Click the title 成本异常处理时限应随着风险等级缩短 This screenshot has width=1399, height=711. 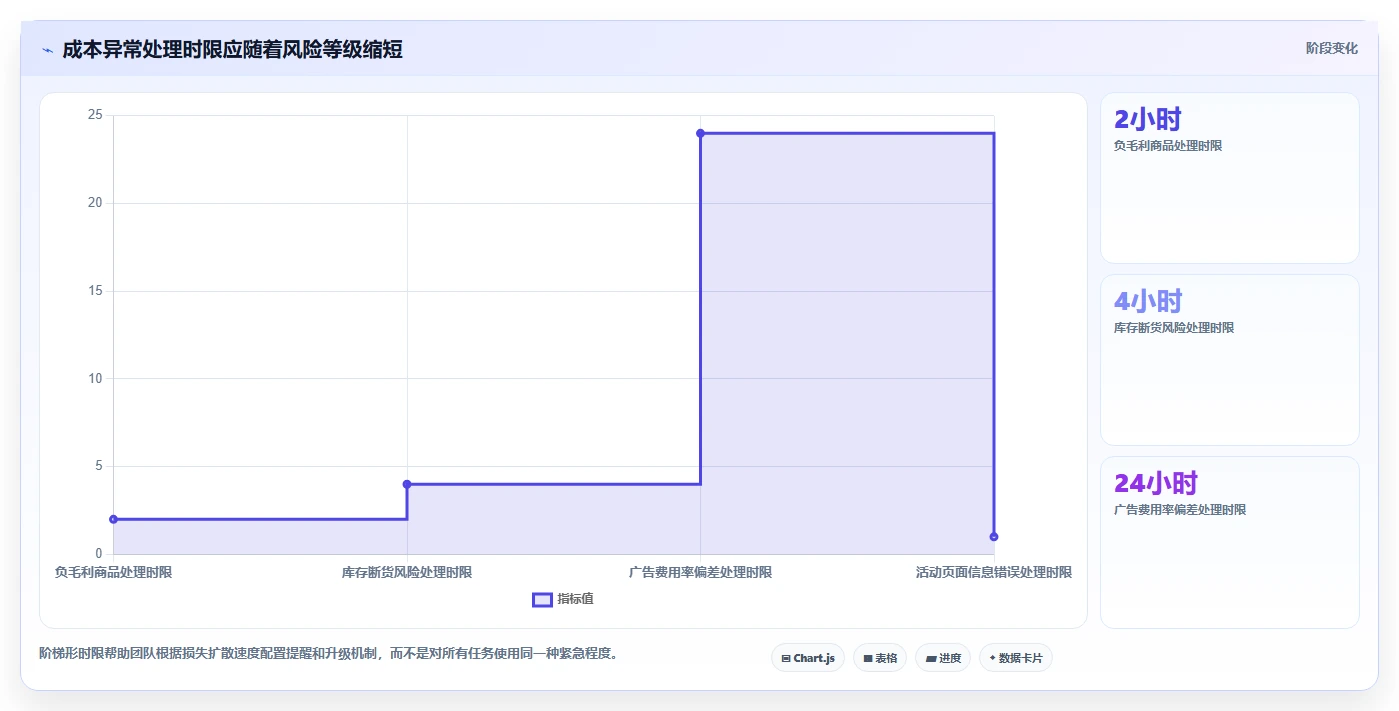(x=232, y=49)
